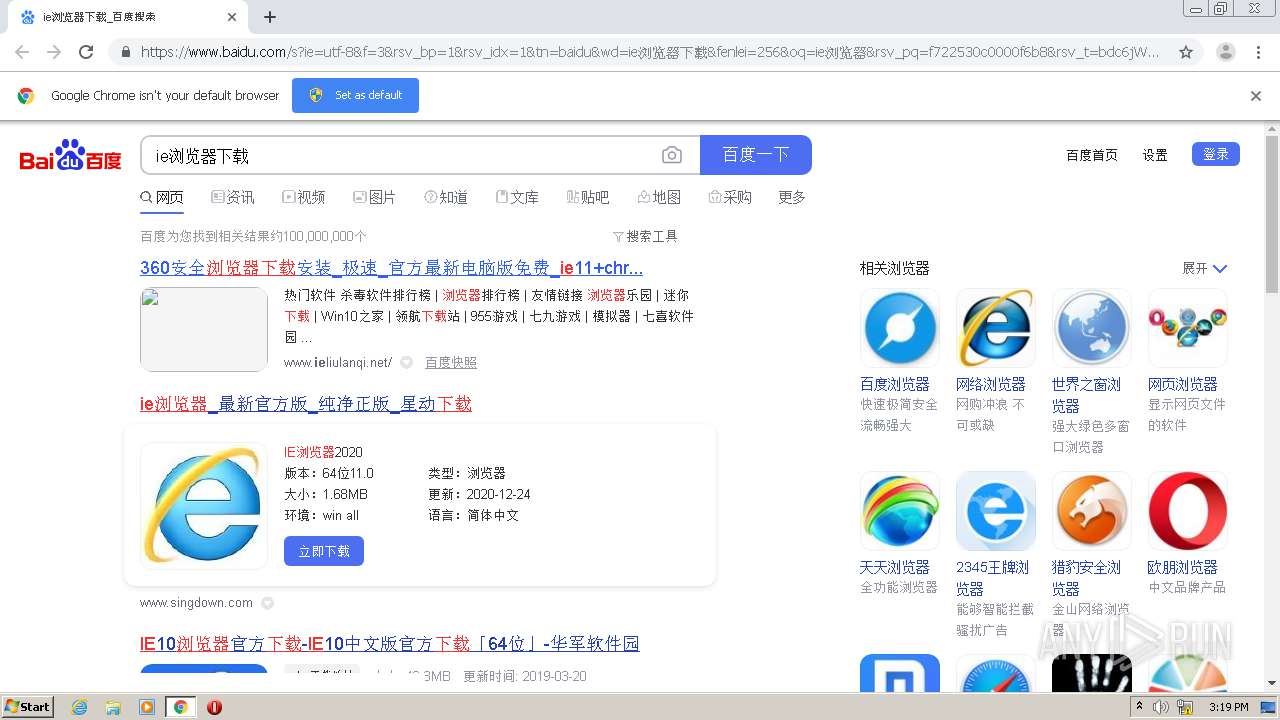Open 更多 search categories
Viewport: 1280px width, 720px height.
coord(792,198)
